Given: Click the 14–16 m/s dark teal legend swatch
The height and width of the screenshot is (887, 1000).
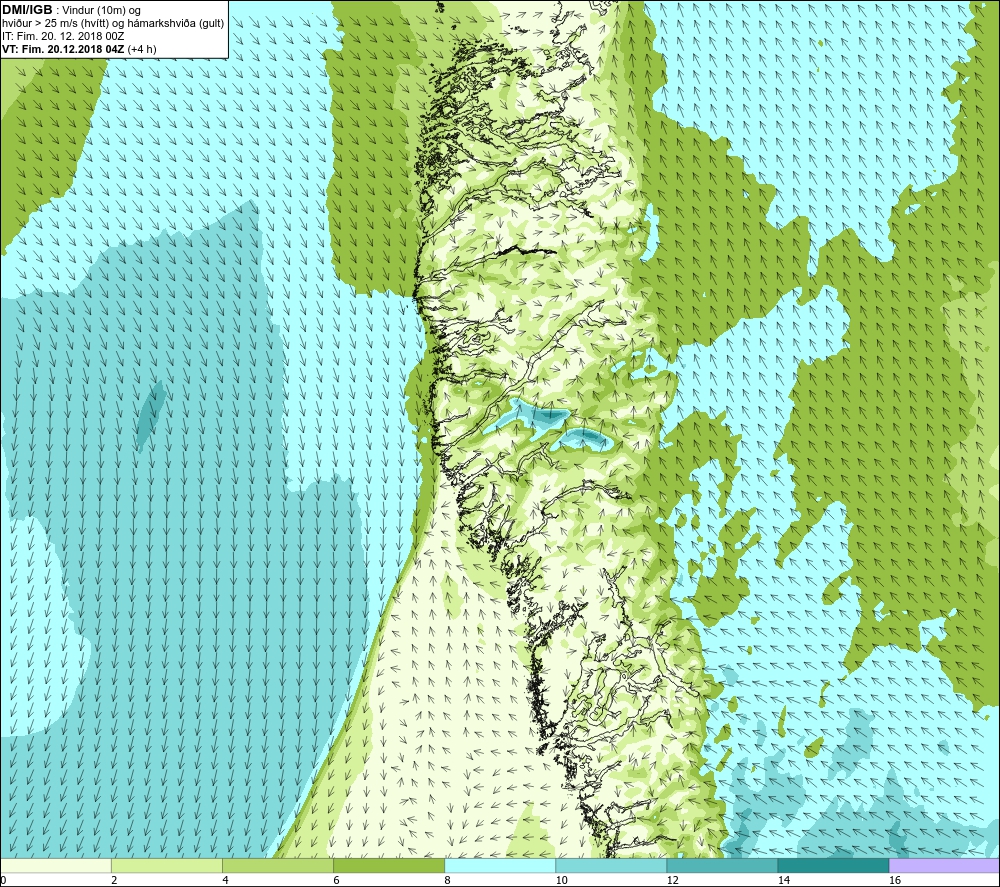Looking at the screenshot, I should click(x=832, y=866).
